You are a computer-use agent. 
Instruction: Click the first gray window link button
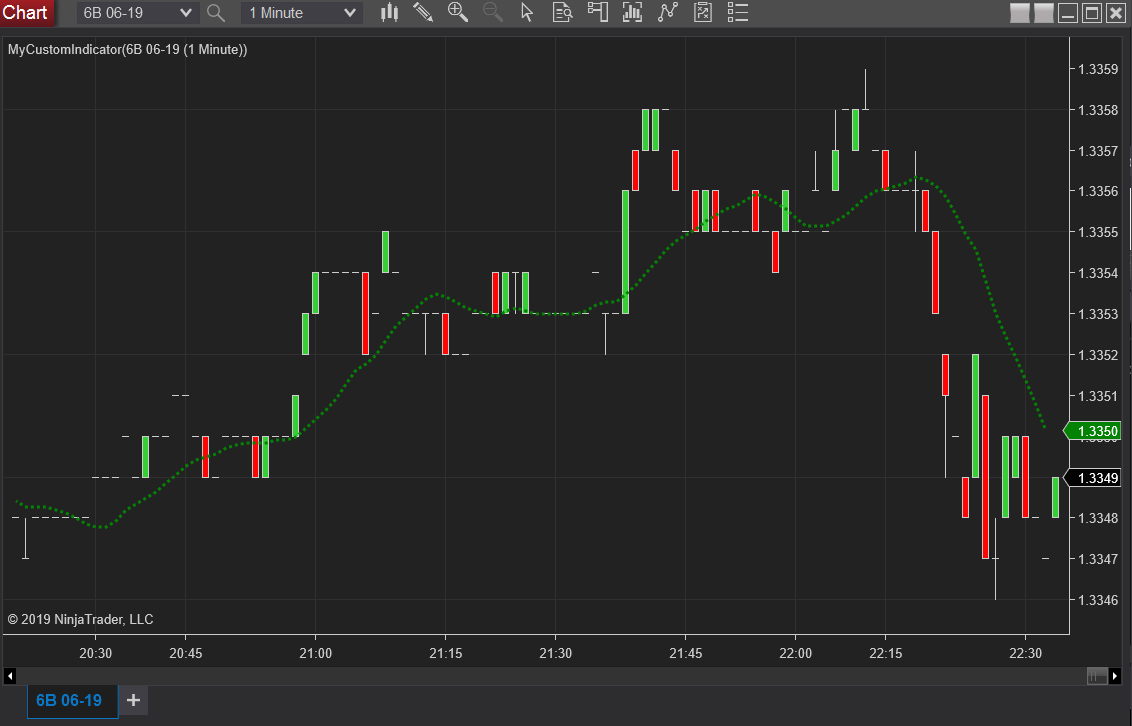pyautogui.click(x=1019, y=13)
